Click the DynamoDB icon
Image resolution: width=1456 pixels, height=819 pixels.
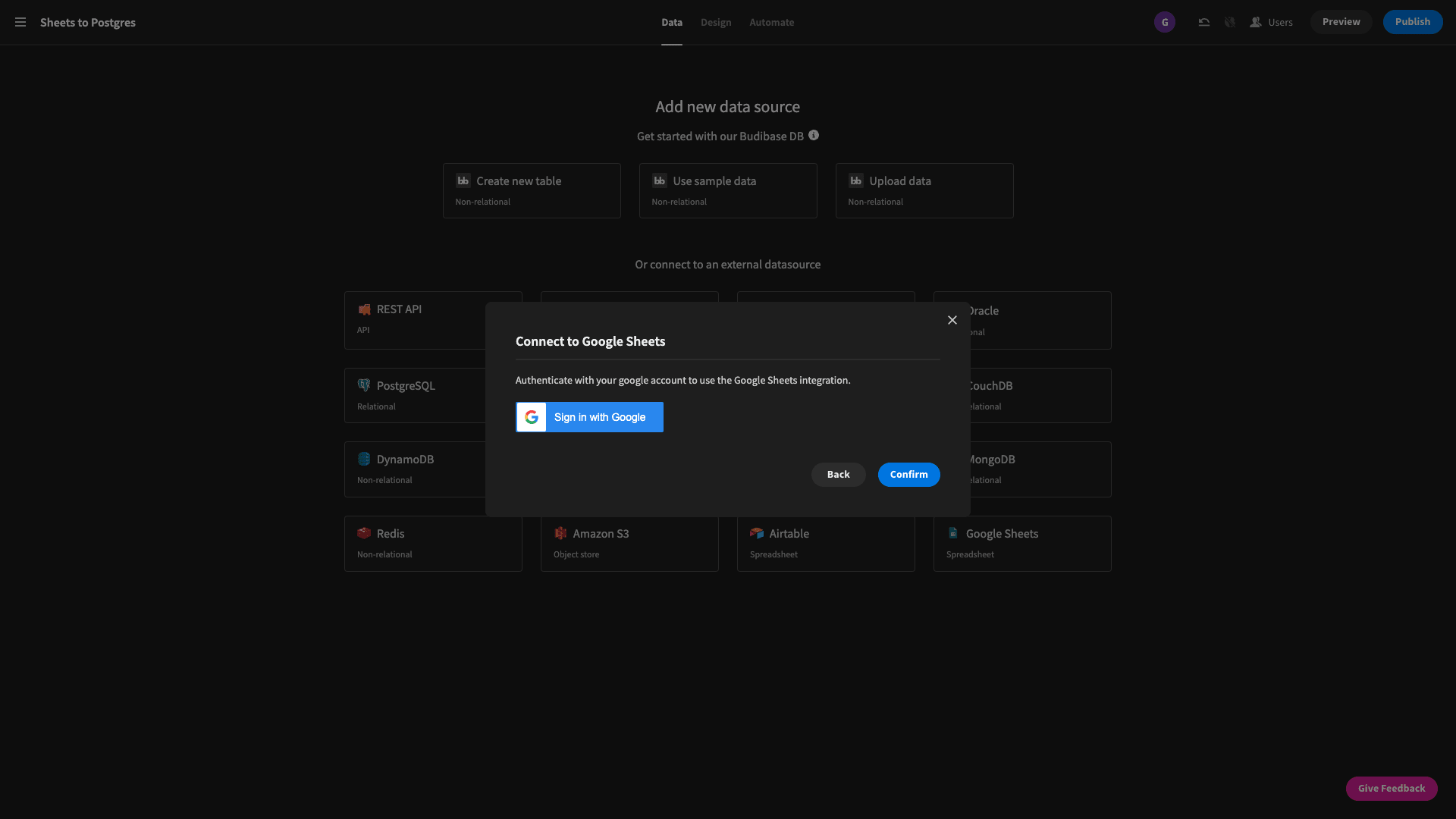point(364,459)
